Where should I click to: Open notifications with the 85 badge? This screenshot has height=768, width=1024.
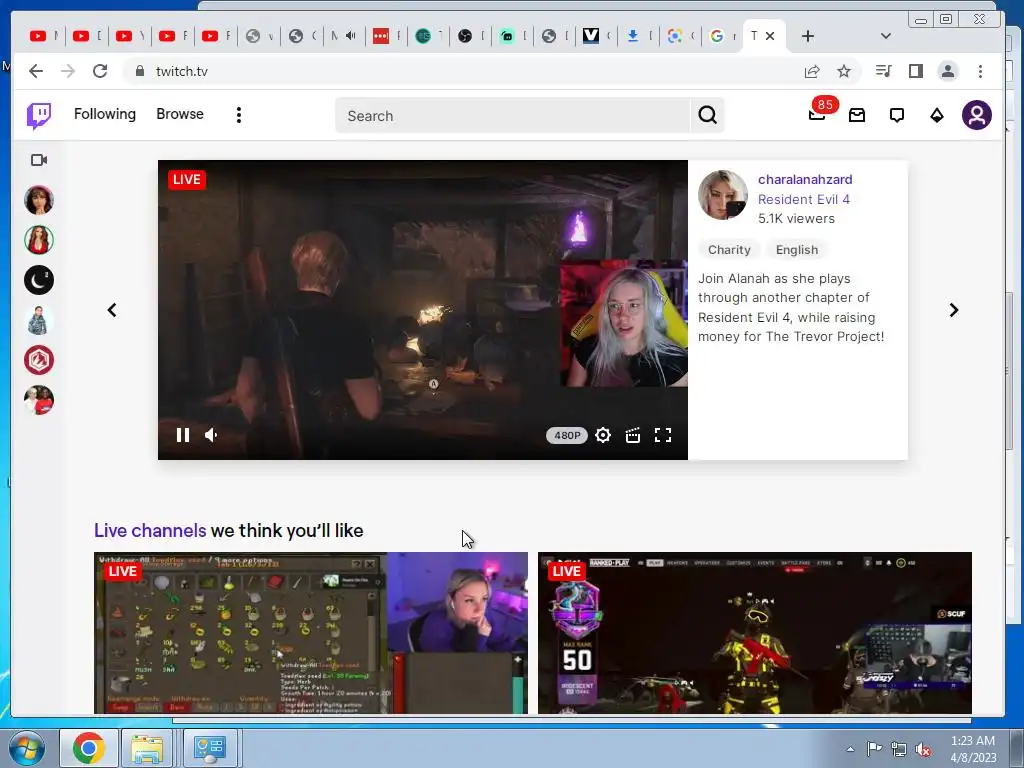[x=818, y=112]
